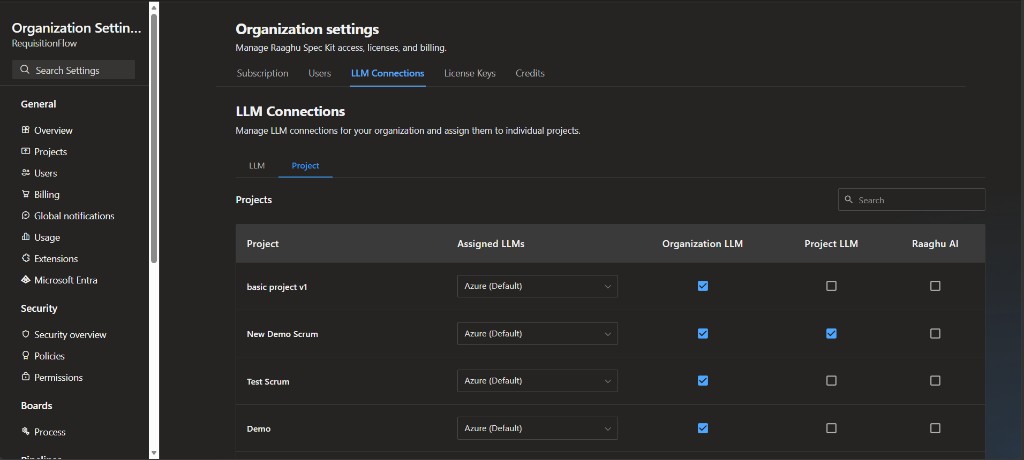The width and height of the screenshot is (1024, 460).
Task: Click the 'Test Scrum' project name
Action: [x=268, y=381]
